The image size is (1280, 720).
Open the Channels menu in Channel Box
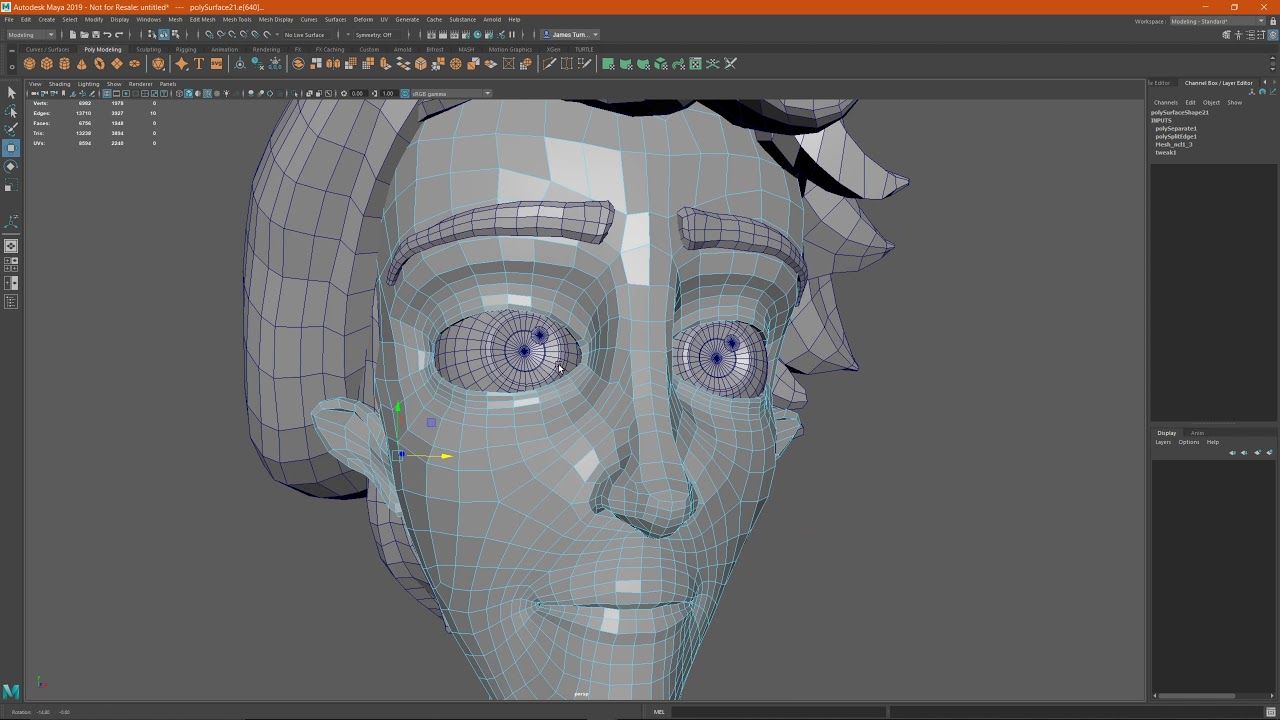[1165, 102]
